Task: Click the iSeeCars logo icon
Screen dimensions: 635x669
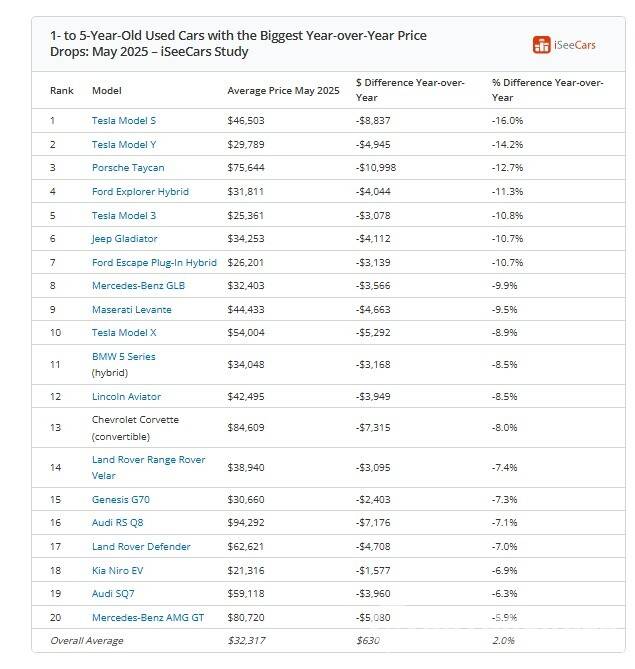Action: (x=542, y=45)
